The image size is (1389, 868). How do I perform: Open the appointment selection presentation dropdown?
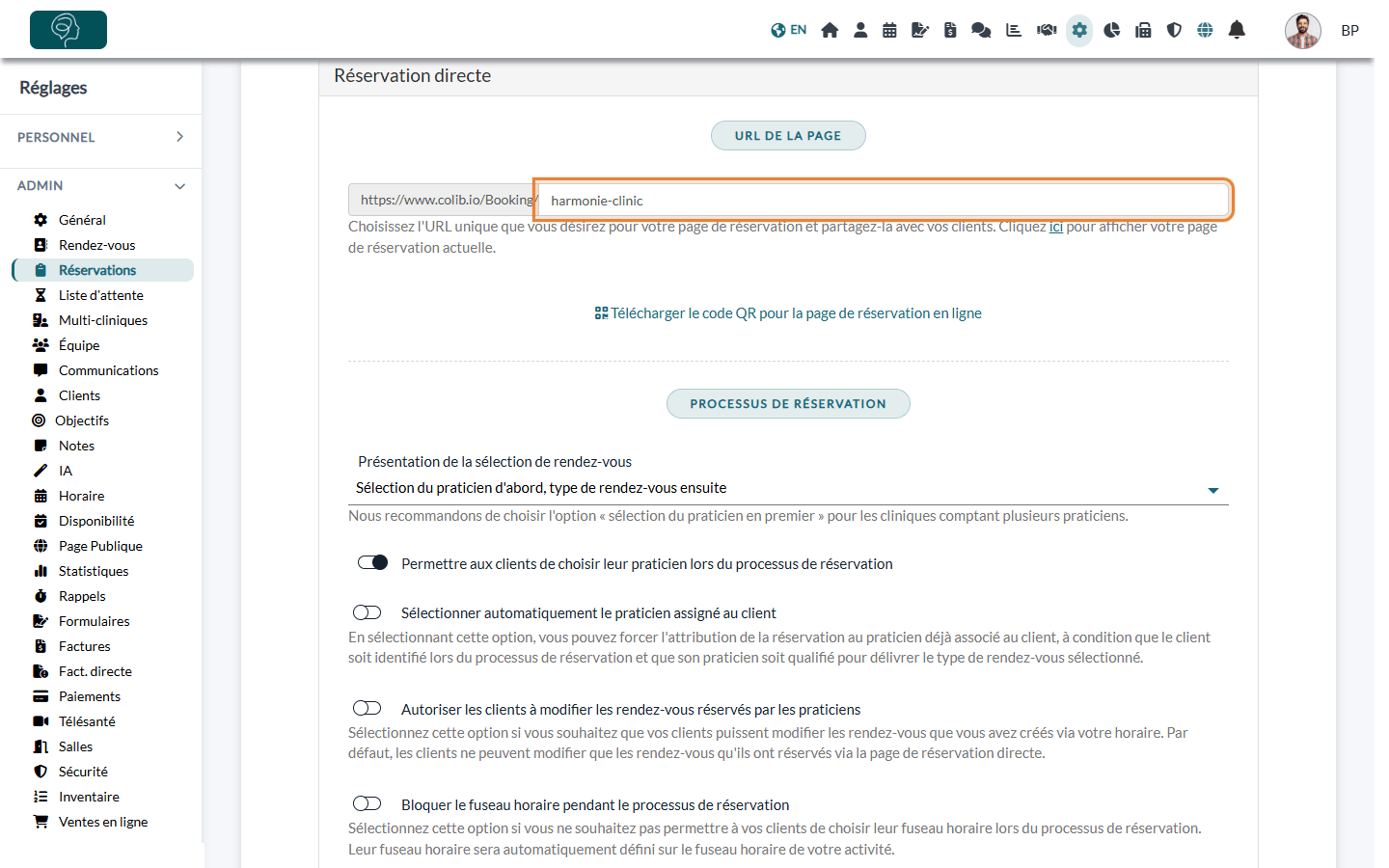tap(788, 489)
